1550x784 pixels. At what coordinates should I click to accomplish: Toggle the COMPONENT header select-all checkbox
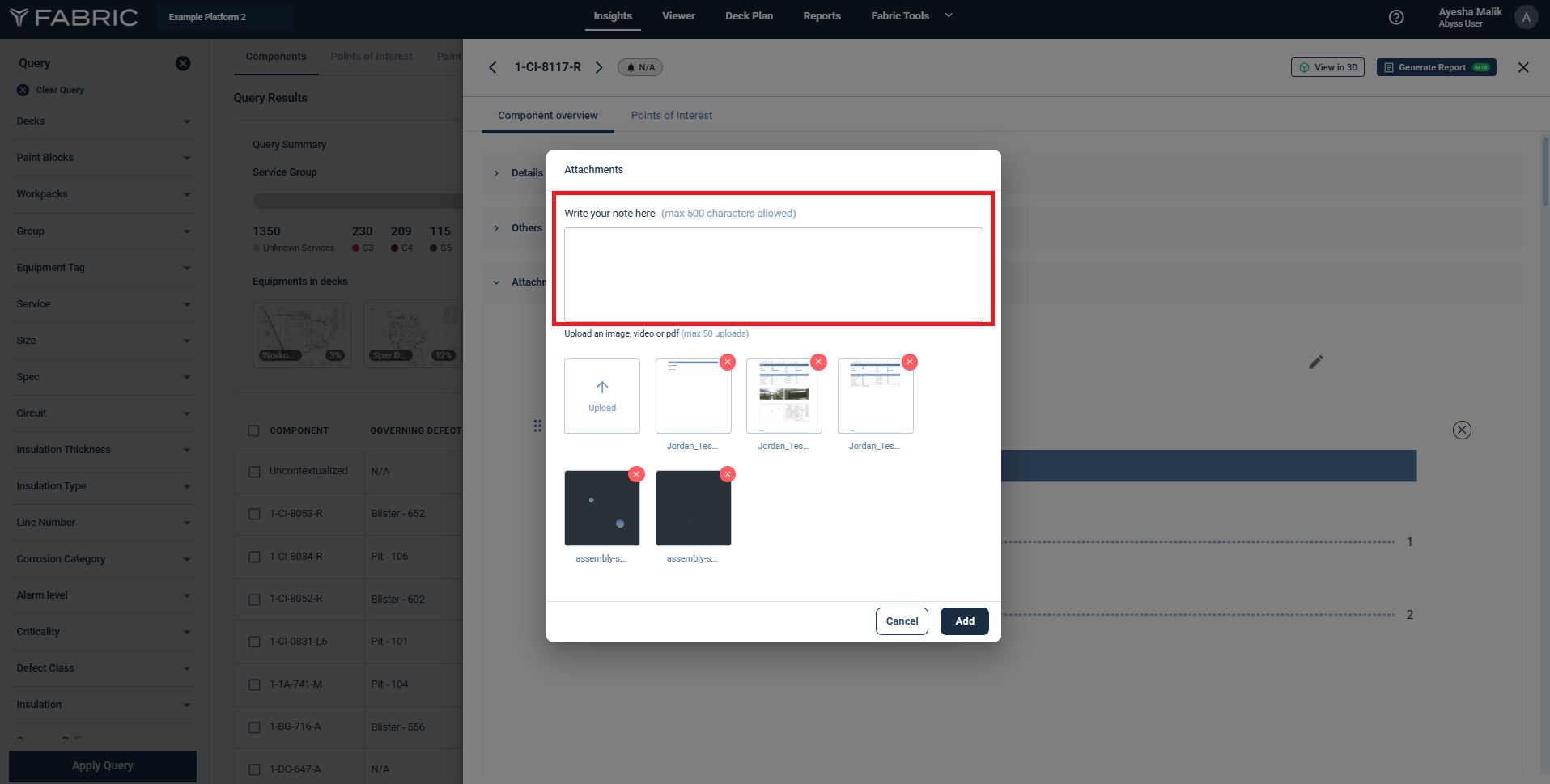coord(254,430)
